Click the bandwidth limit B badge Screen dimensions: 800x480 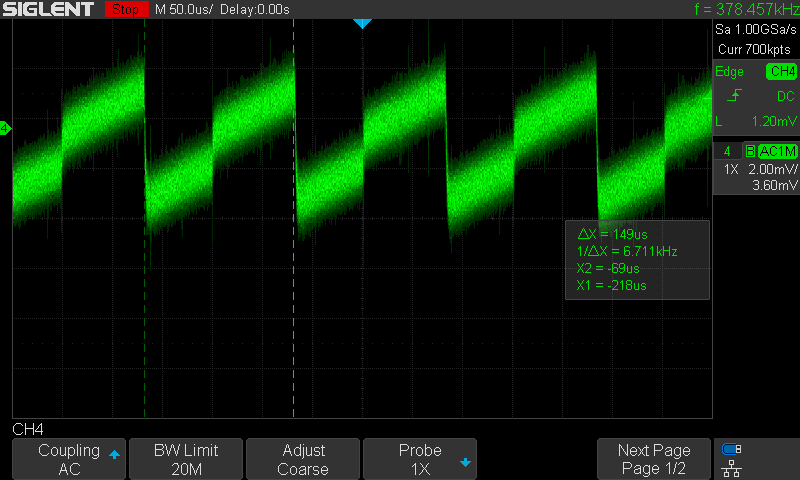point(750,151)
